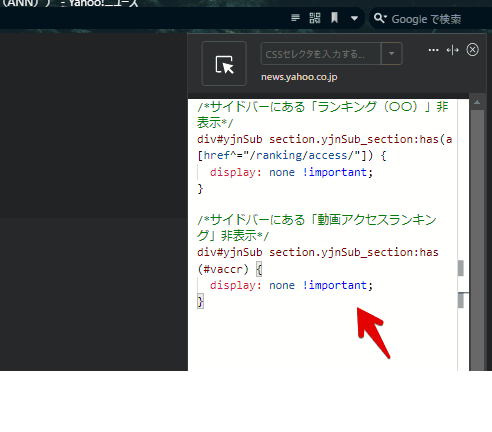
Task: Click the comment about 動画アクセスランキング
Action: [x=317, y=228]
